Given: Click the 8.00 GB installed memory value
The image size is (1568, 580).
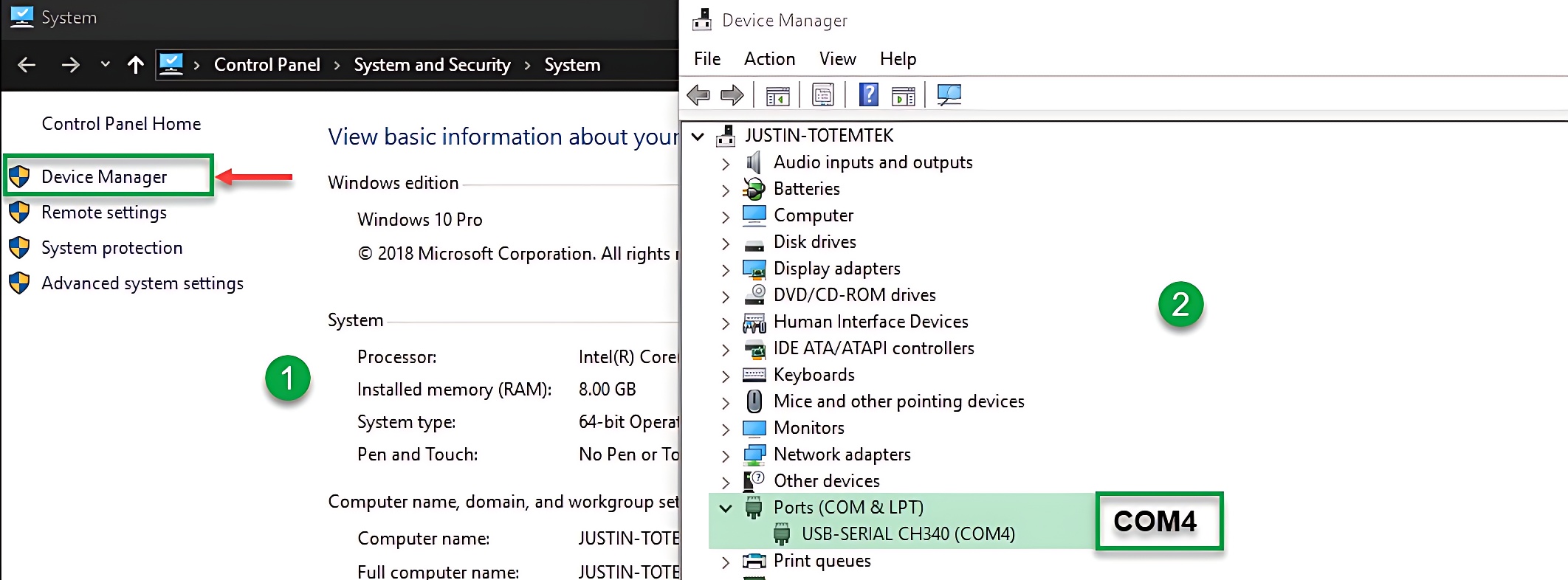Looking at the screenshot, I should coord(608,390).
